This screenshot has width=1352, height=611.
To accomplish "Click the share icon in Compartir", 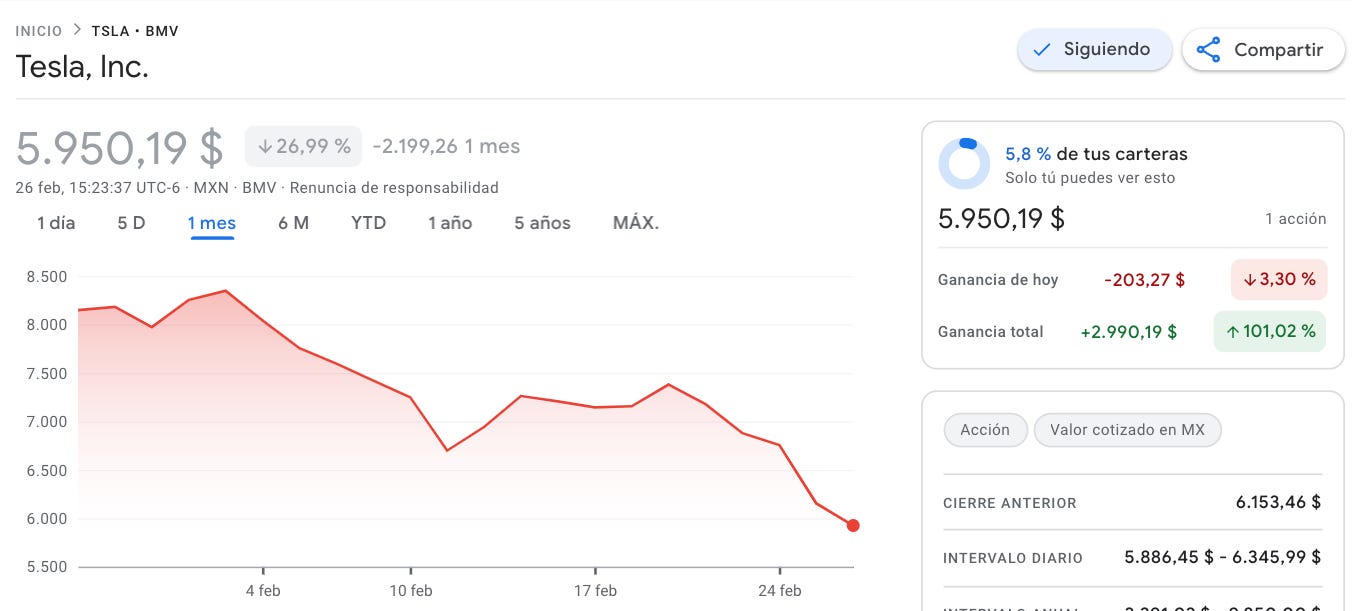I will 1209,50.
